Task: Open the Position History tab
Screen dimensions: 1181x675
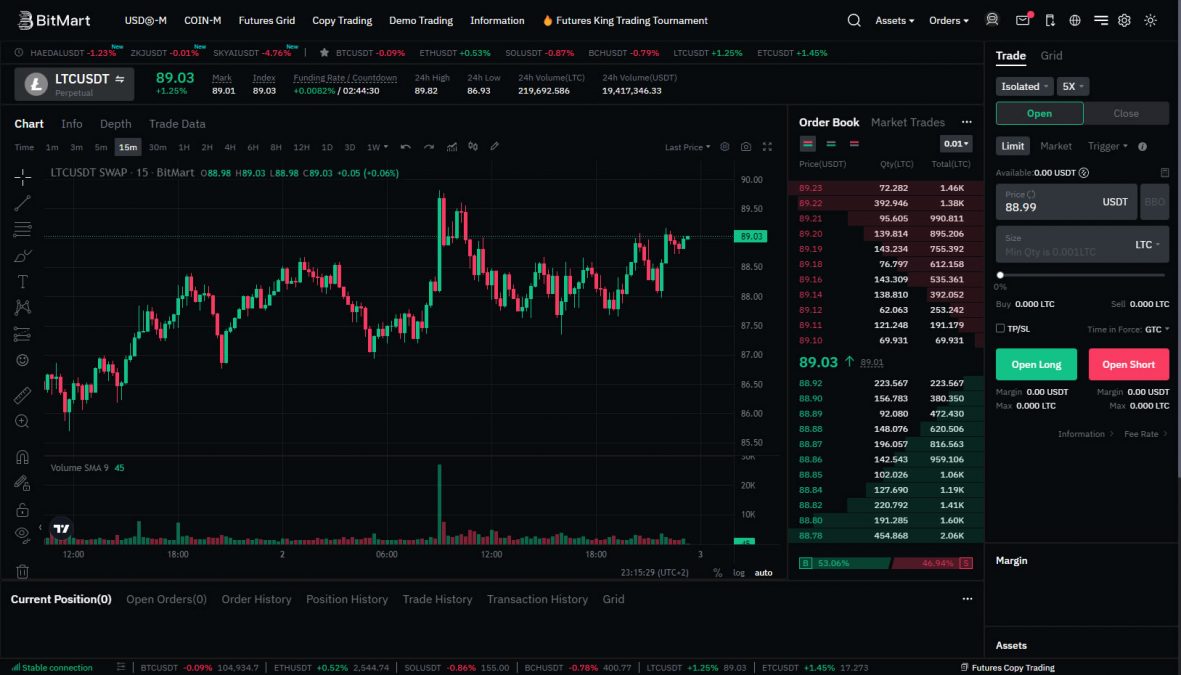Action: tap(346, 599)
